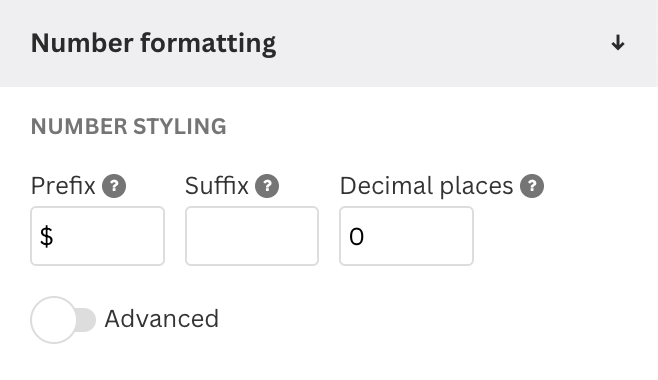Viewport: 658px width, 380px height.
Task: Click into the Decimal places field
Action: [406, 236]
